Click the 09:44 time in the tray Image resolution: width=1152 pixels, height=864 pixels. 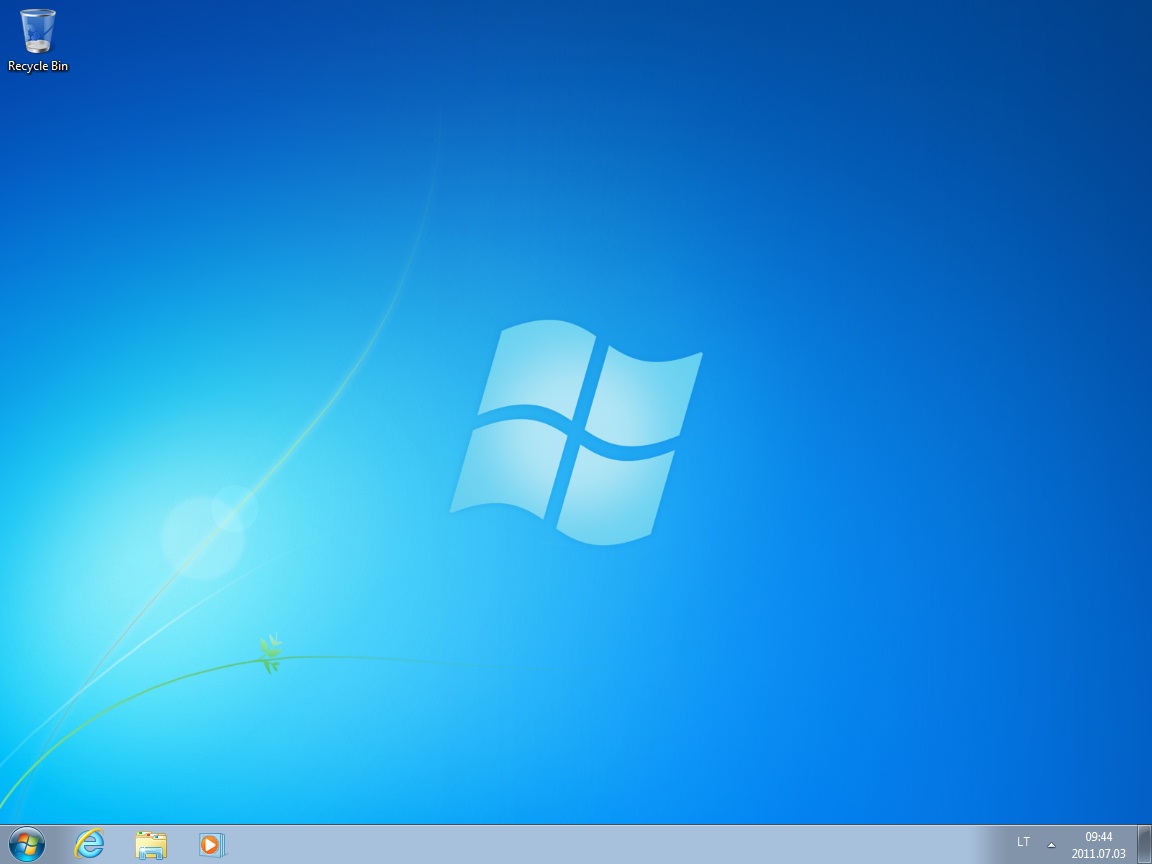pos(1098,837)
